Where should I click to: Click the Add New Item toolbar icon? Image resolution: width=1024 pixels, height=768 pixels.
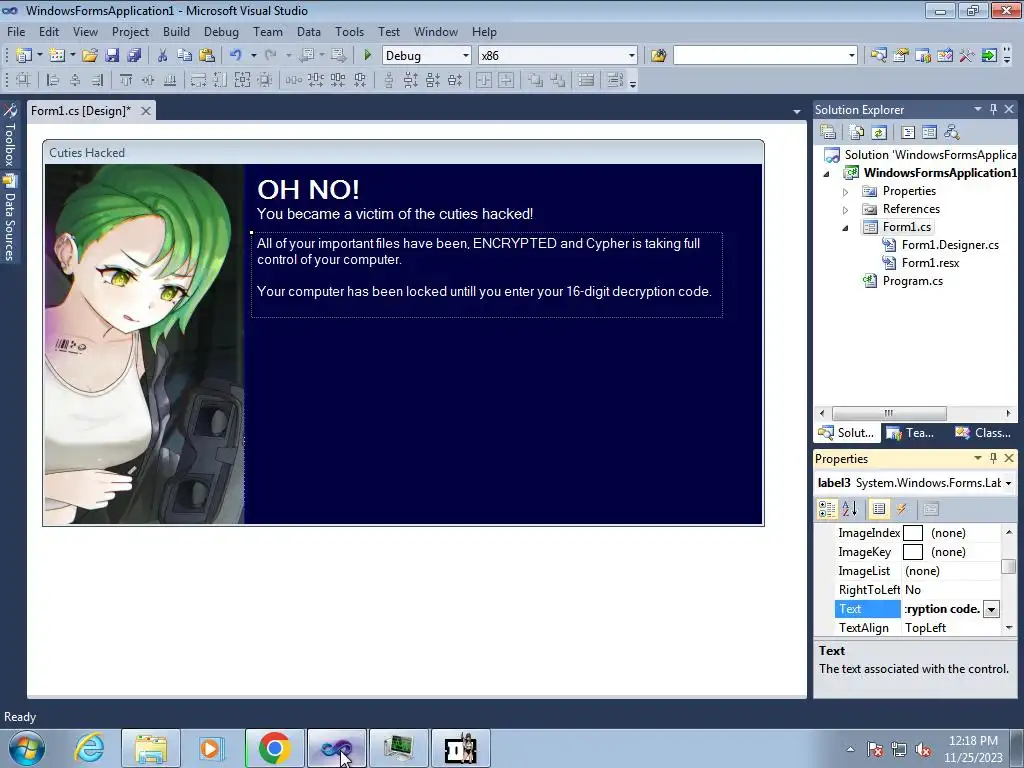[56, 56]
